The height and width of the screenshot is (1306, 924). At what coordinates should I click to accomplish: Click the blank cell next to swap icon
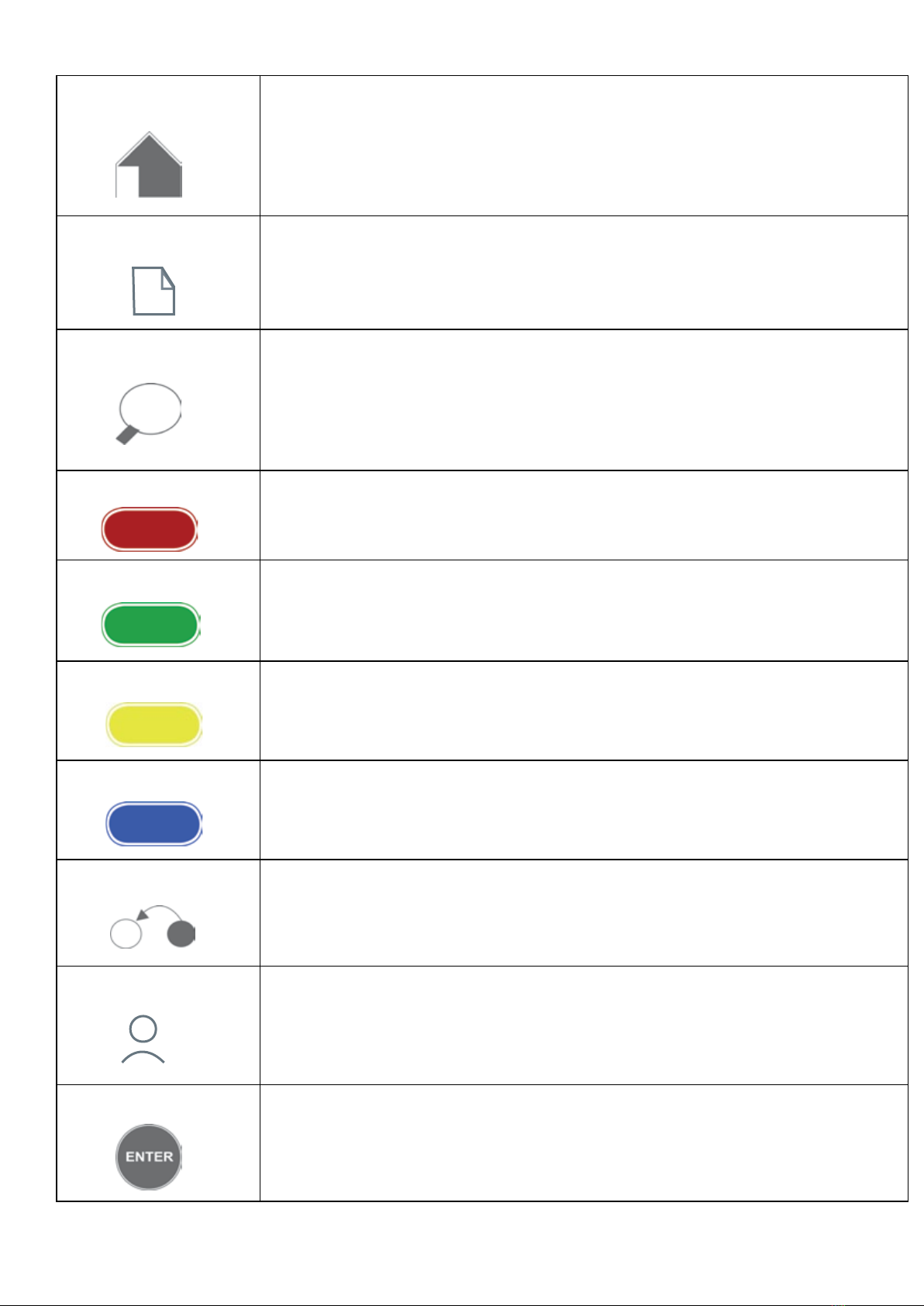pyautogui.click(x=583, y=913)
